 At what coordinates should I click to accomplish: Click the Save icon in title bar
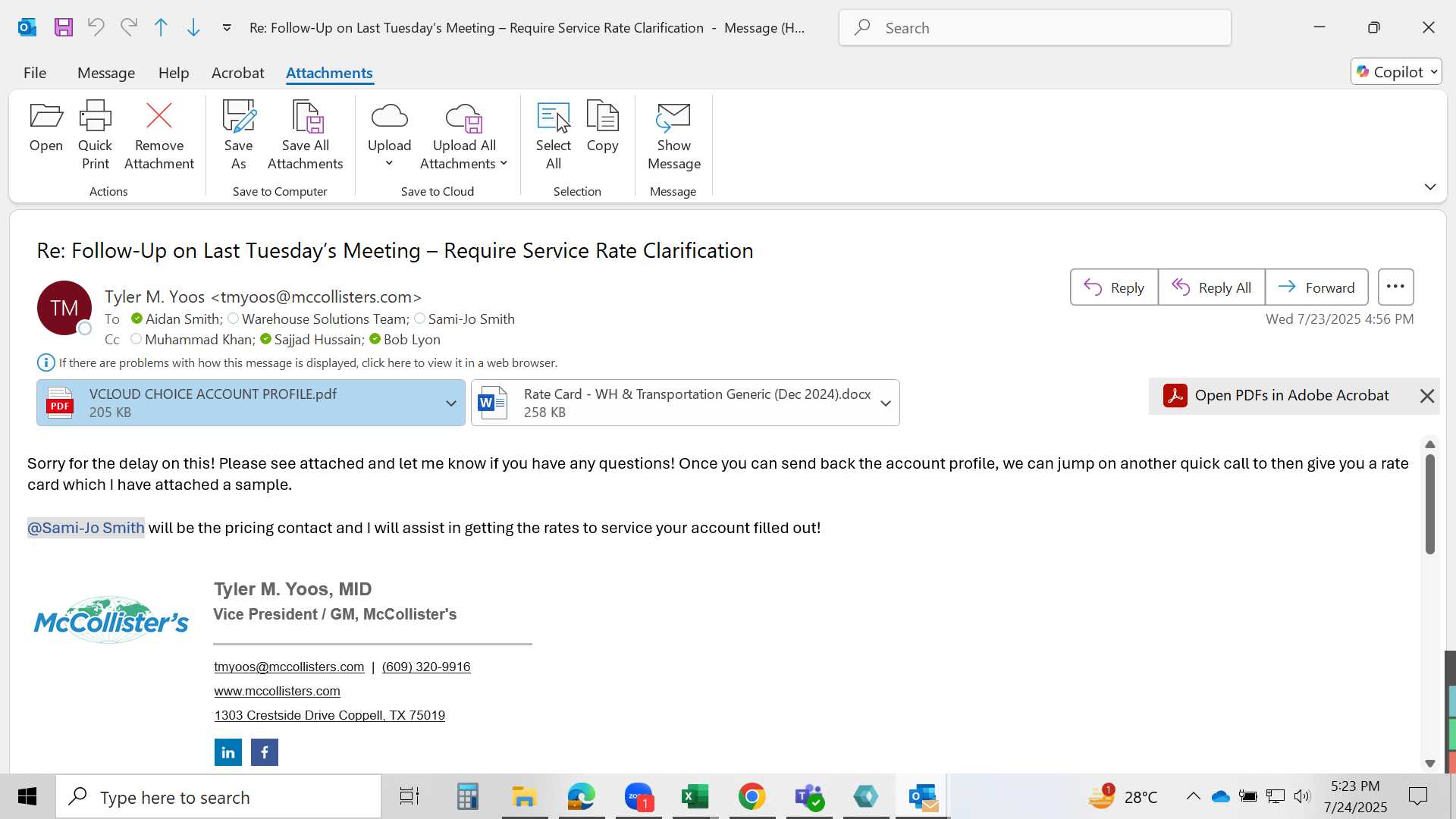(64, 28)
